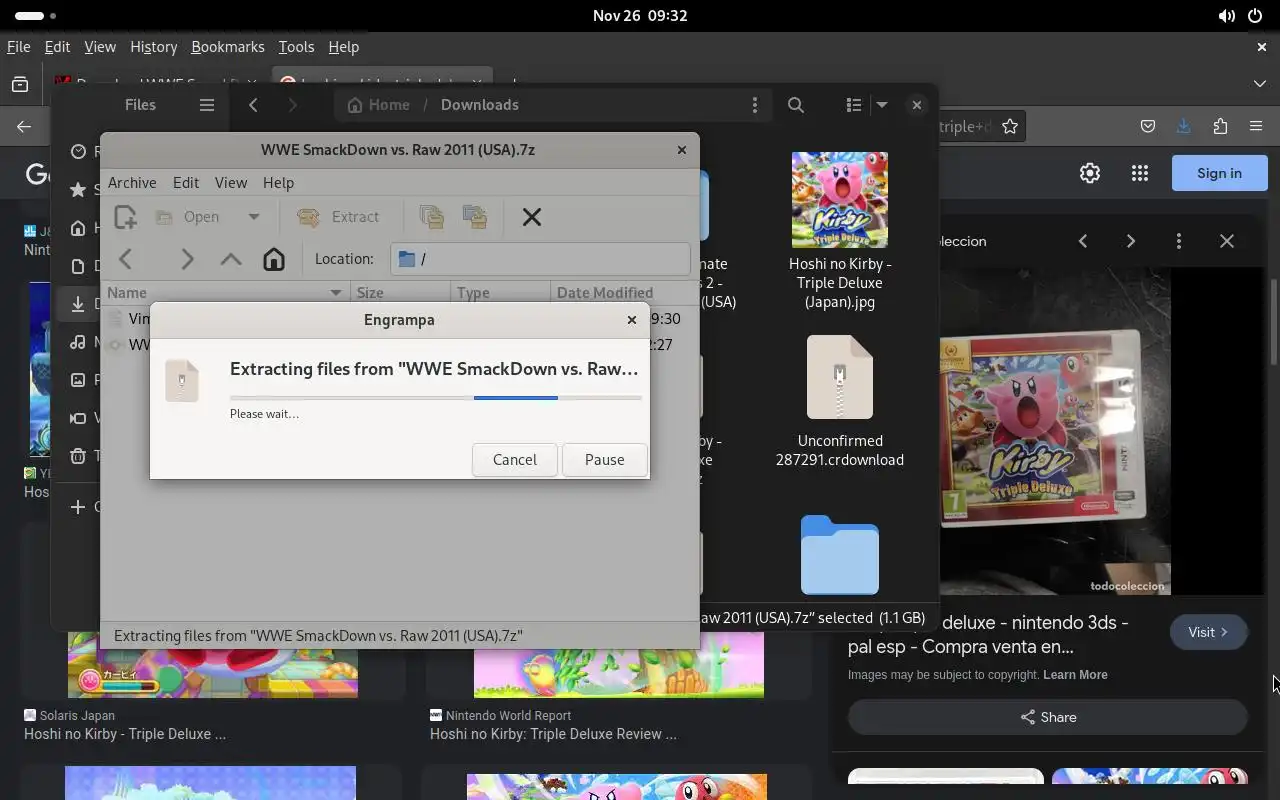The image size is (1280, 800).
Task: Click Learn More copyright link
Action: point(1075,675)
